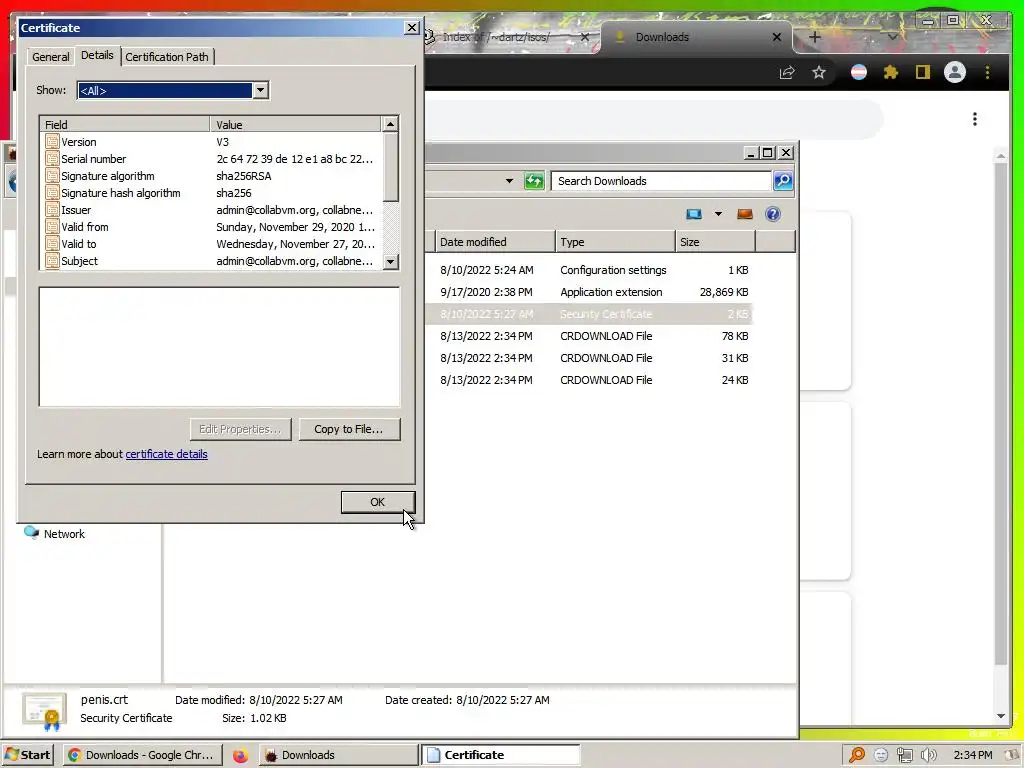Select the 78 KB CRDOWNLOAD file row
Screen dimensions: 1024x768
(x=589, y=336)
